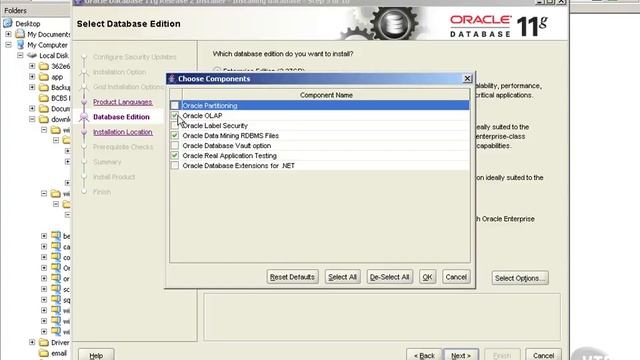Screen dimensions: 640x360
Task: Expand the My Documents tree node
Action: [x=8, y=34]
